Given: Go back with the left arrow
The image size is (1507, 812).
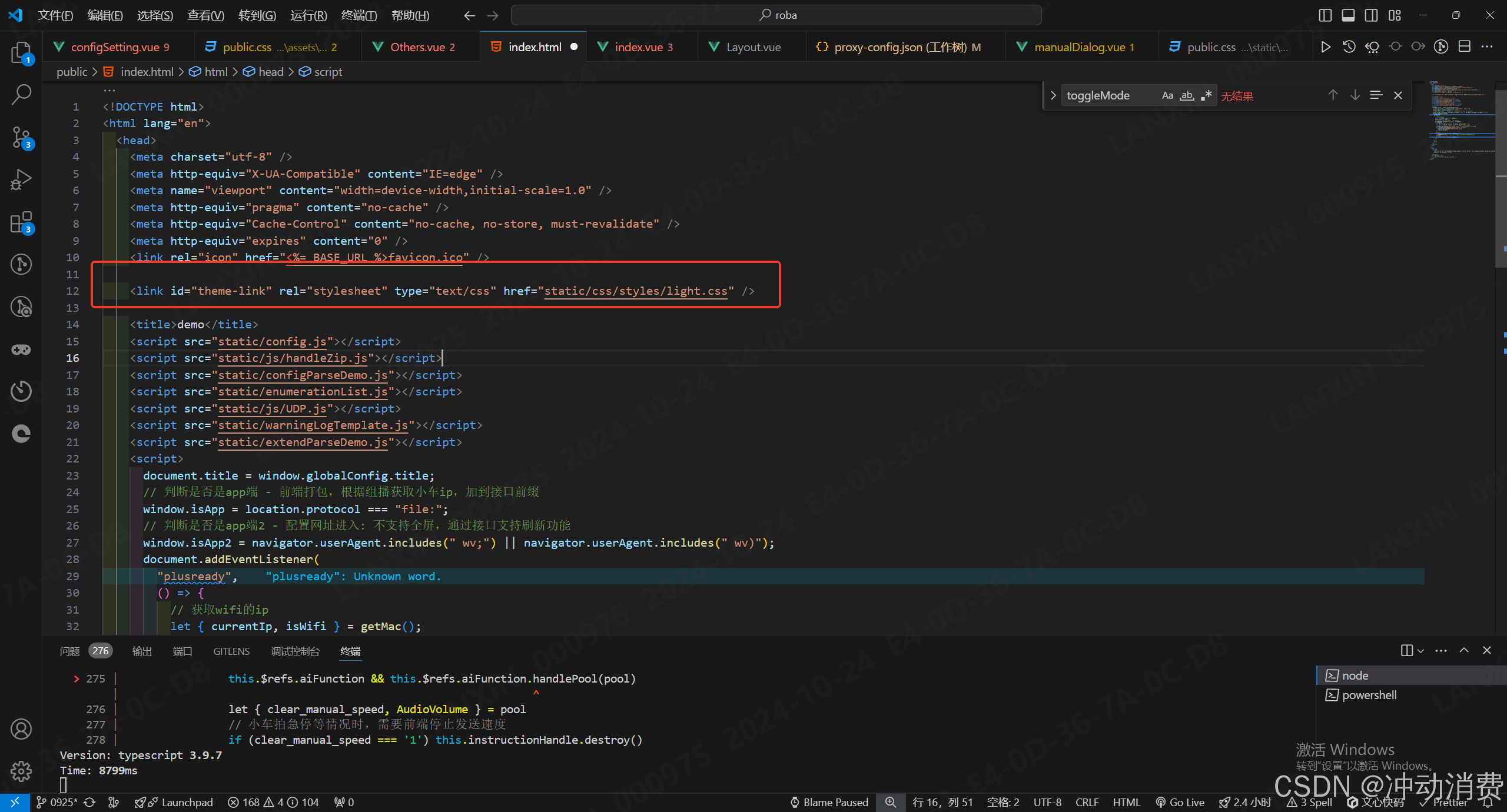Looking at the screenshot, I should click(469, 15).
